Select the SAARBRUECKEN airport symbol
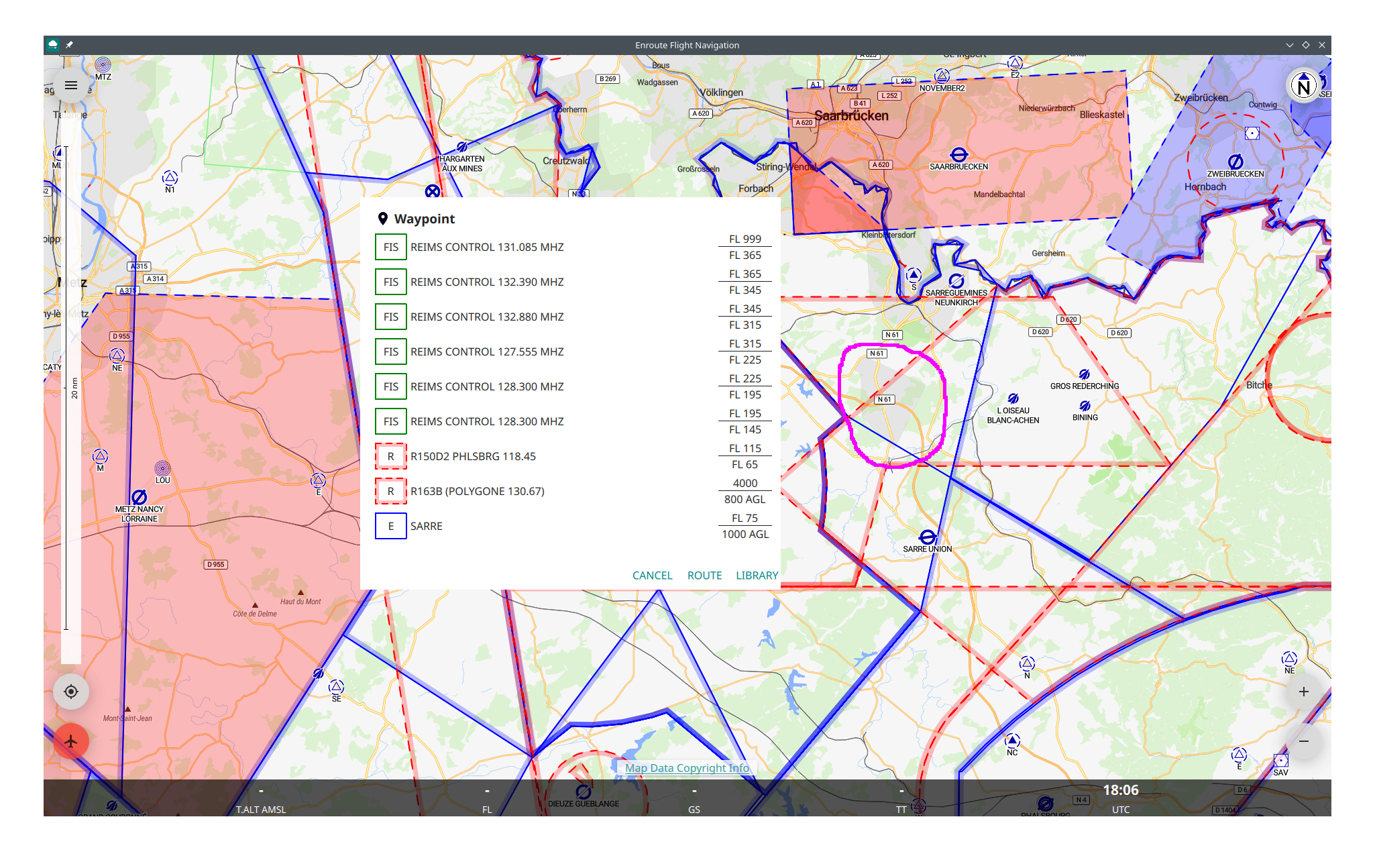The height and width of the screenshot is (868, 1375). pyautogui.click(x=959, y=155)
